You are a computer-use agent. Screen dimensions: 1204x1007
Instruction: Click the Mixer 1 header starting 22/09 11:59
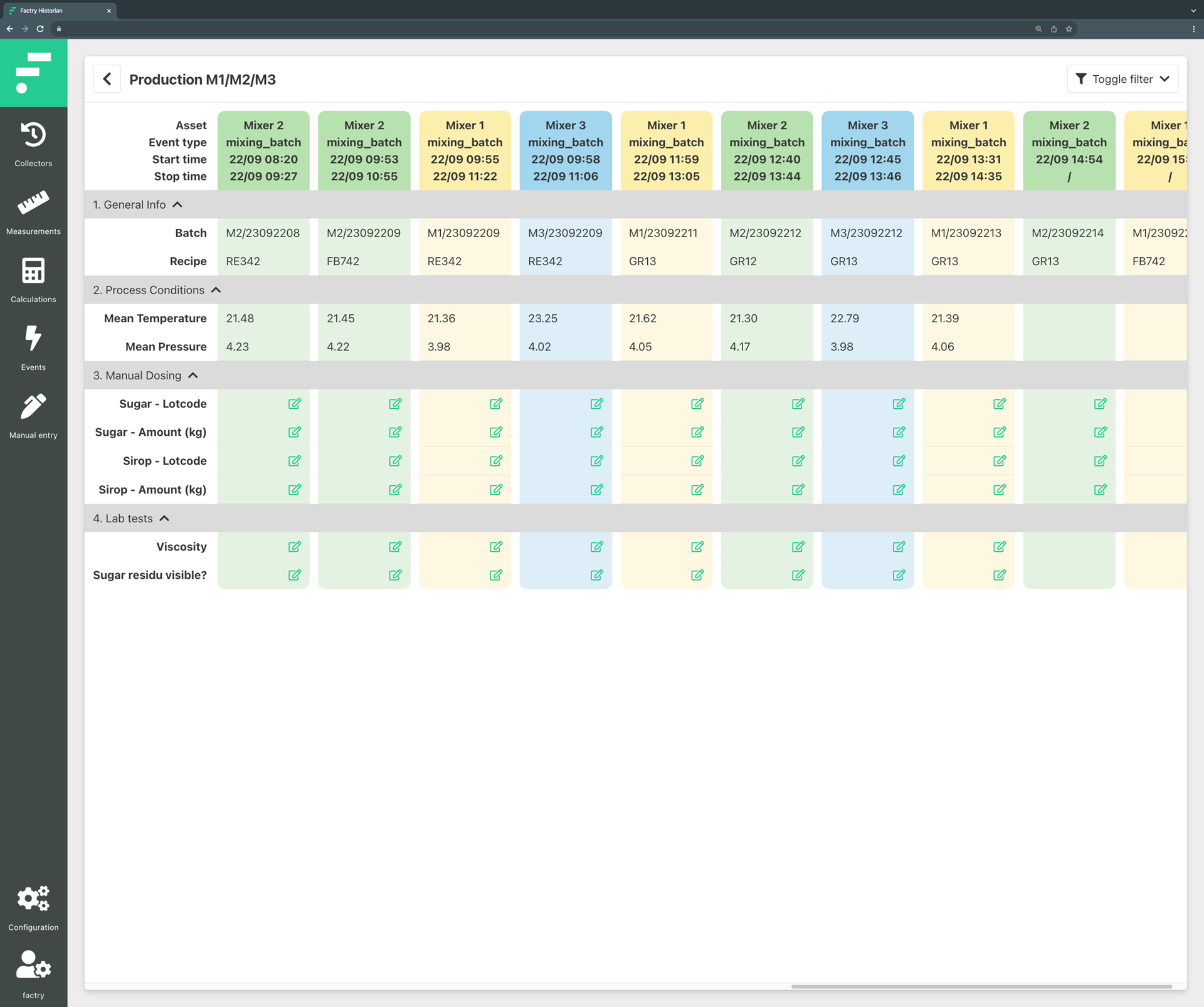tap(667, 150)
